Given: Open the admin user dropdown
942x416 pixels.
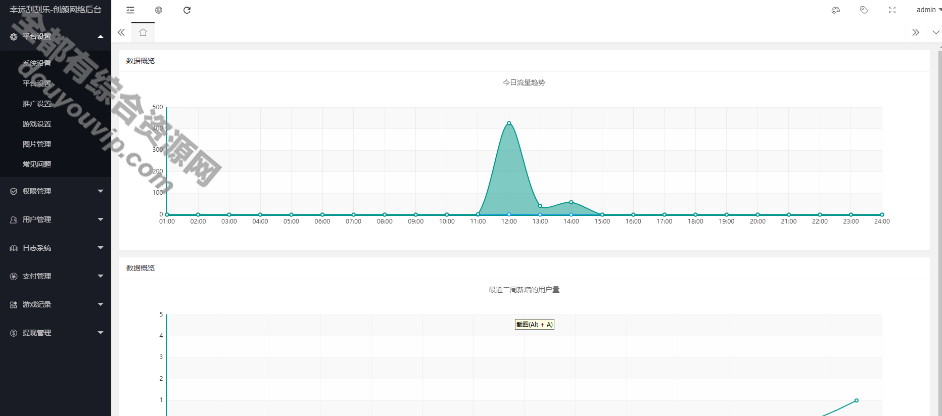Looking at the screenshot, I should pyautogui.click(x=928, y=10).
